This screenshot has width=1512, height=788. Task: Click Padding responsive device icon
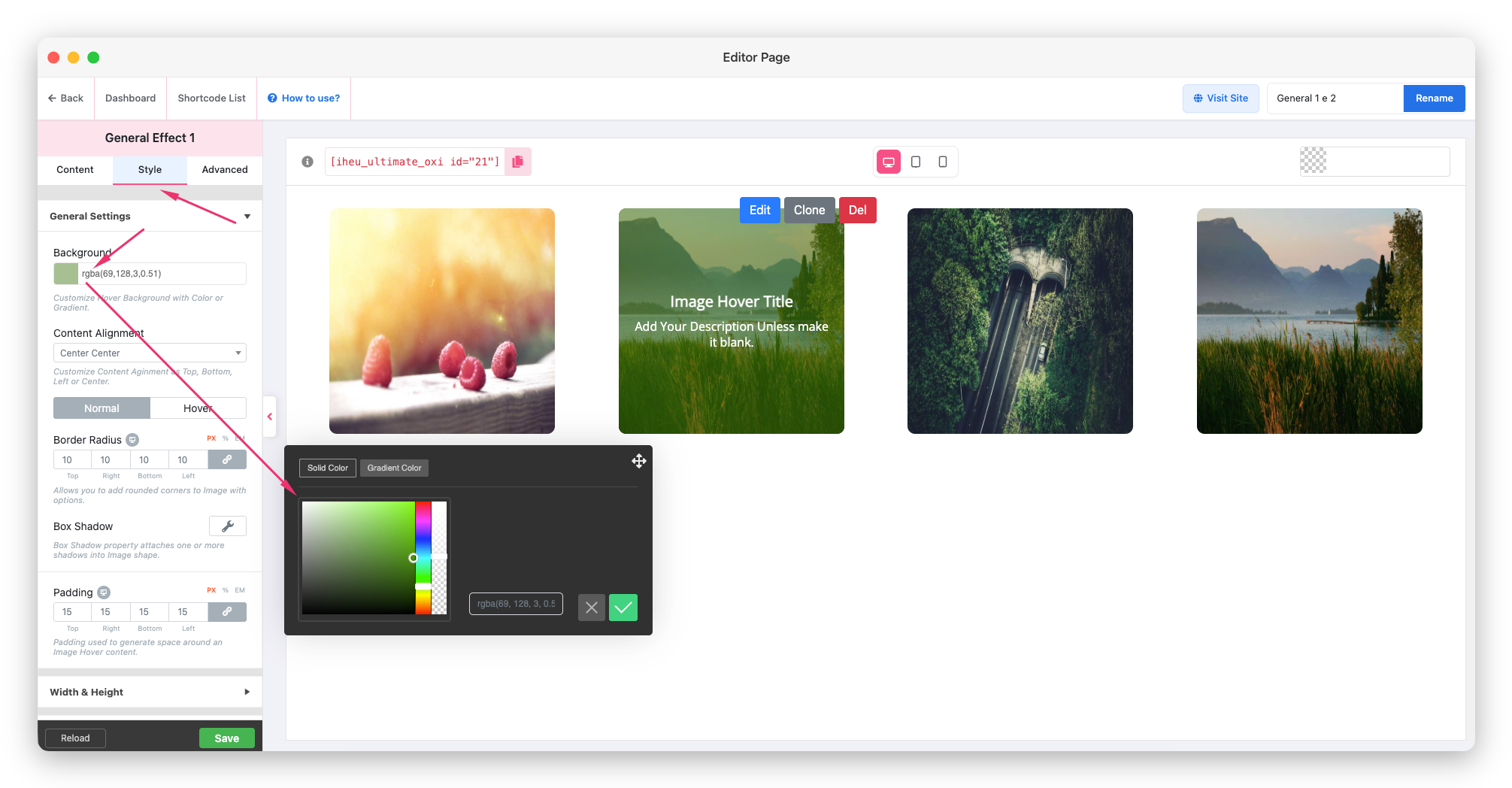(x=104, y=593)
